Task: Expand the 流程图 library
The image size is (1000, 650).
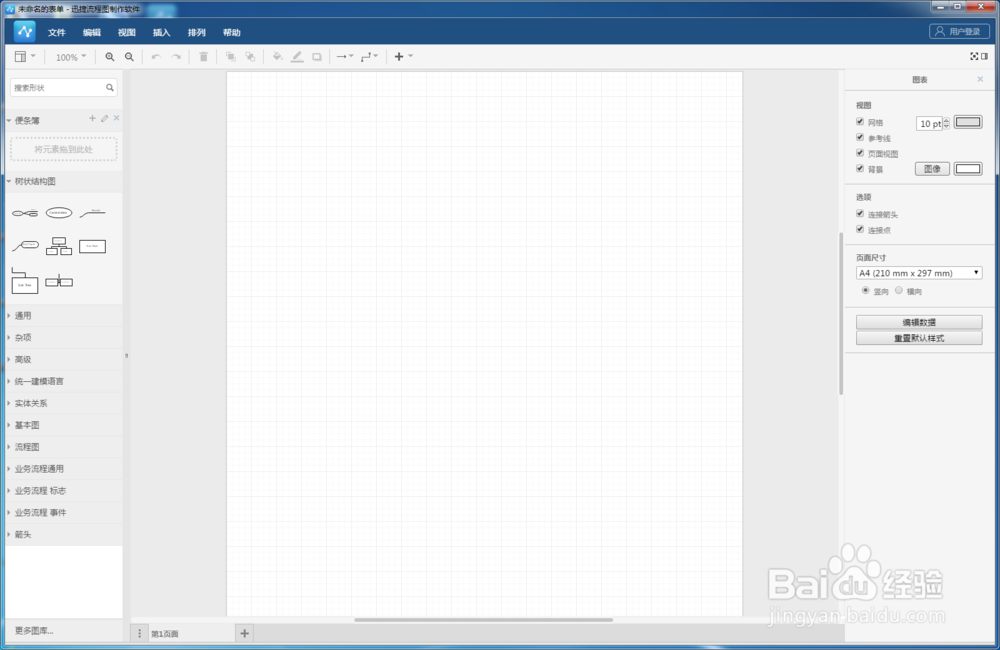Action: point(64,447)
